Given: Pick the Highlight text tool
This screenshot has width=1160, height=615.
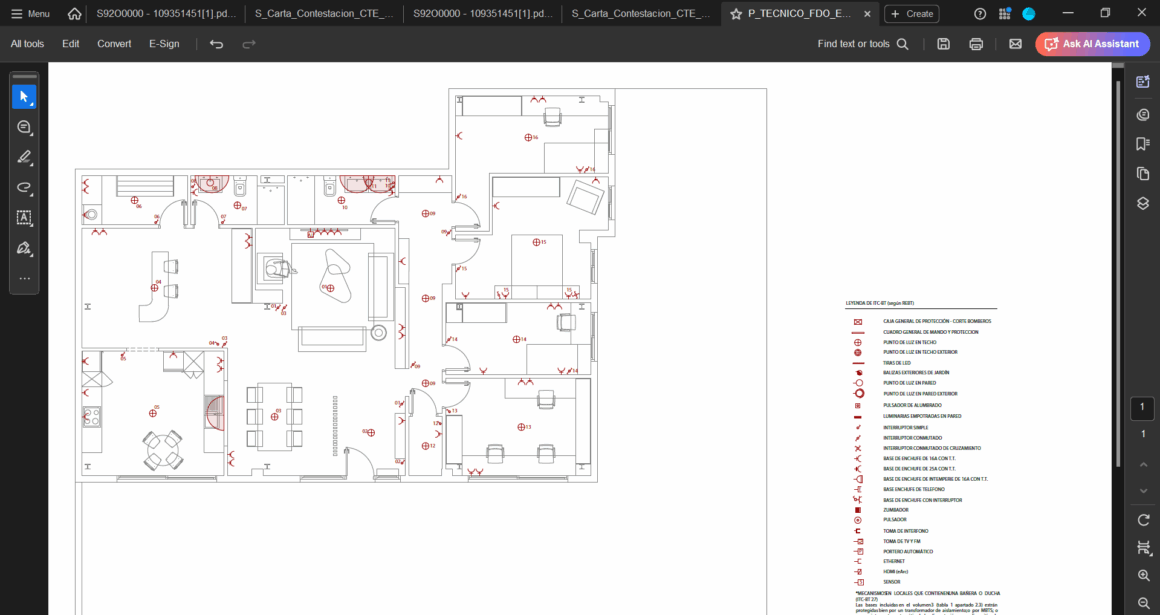Looking at the screenshot, I should point(24,157).
